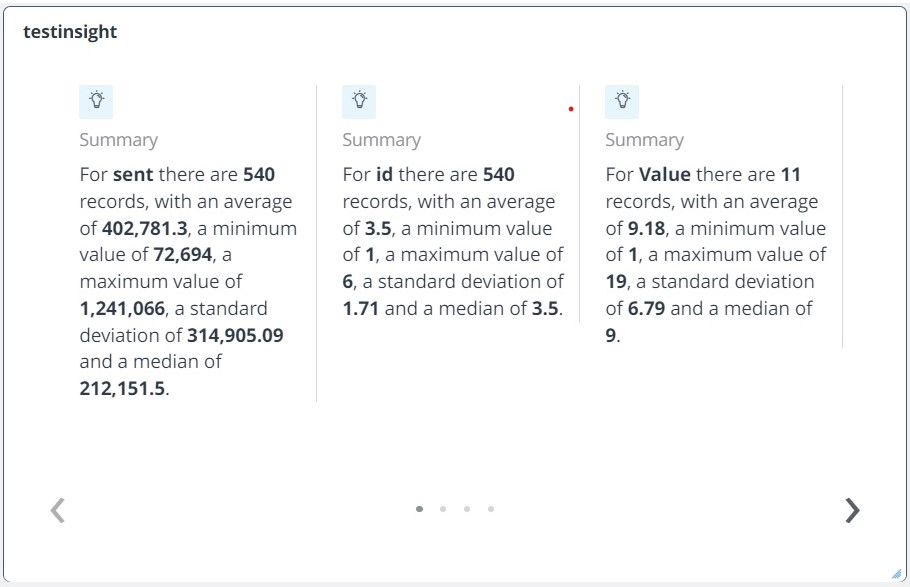910x587 pixels.
Task: Click the lightbulb icon on the id summary card
Action: pos(359,101)
